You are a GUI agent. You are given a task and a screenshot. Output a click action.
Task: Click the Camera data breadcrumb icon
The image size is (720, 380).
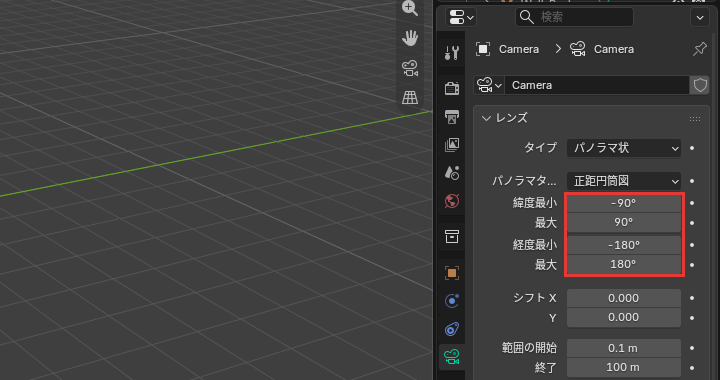click(578, 49)
